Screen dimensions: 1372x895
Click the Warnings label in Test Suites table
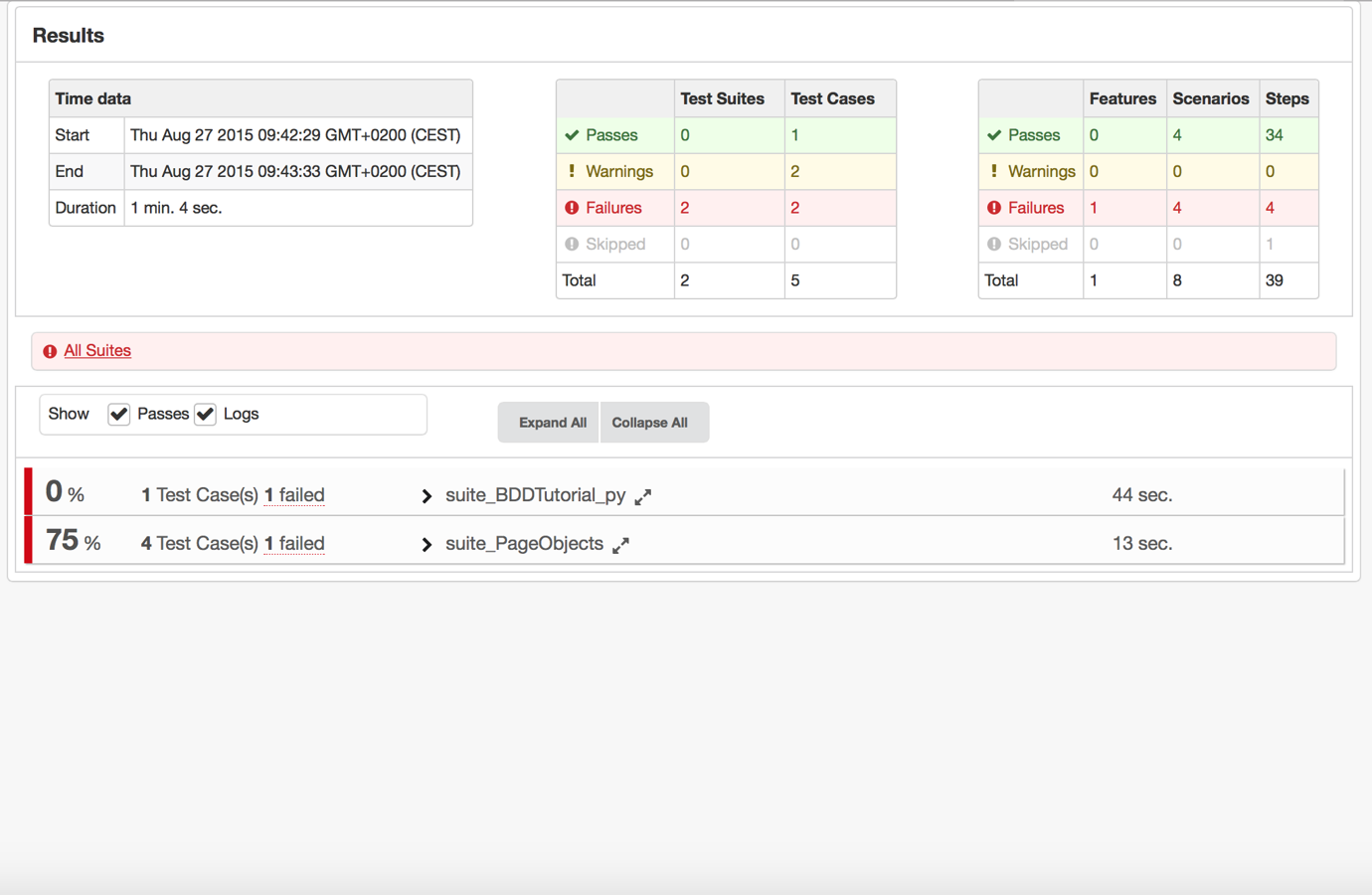(619, 171)
